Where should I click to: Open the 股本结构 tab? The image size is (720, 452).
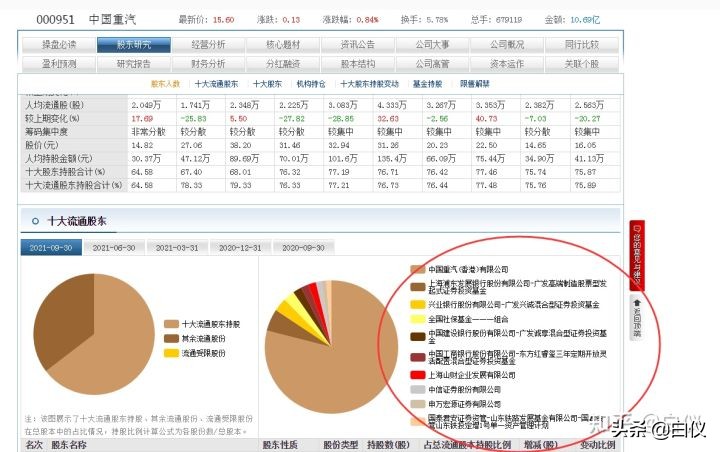358,64
